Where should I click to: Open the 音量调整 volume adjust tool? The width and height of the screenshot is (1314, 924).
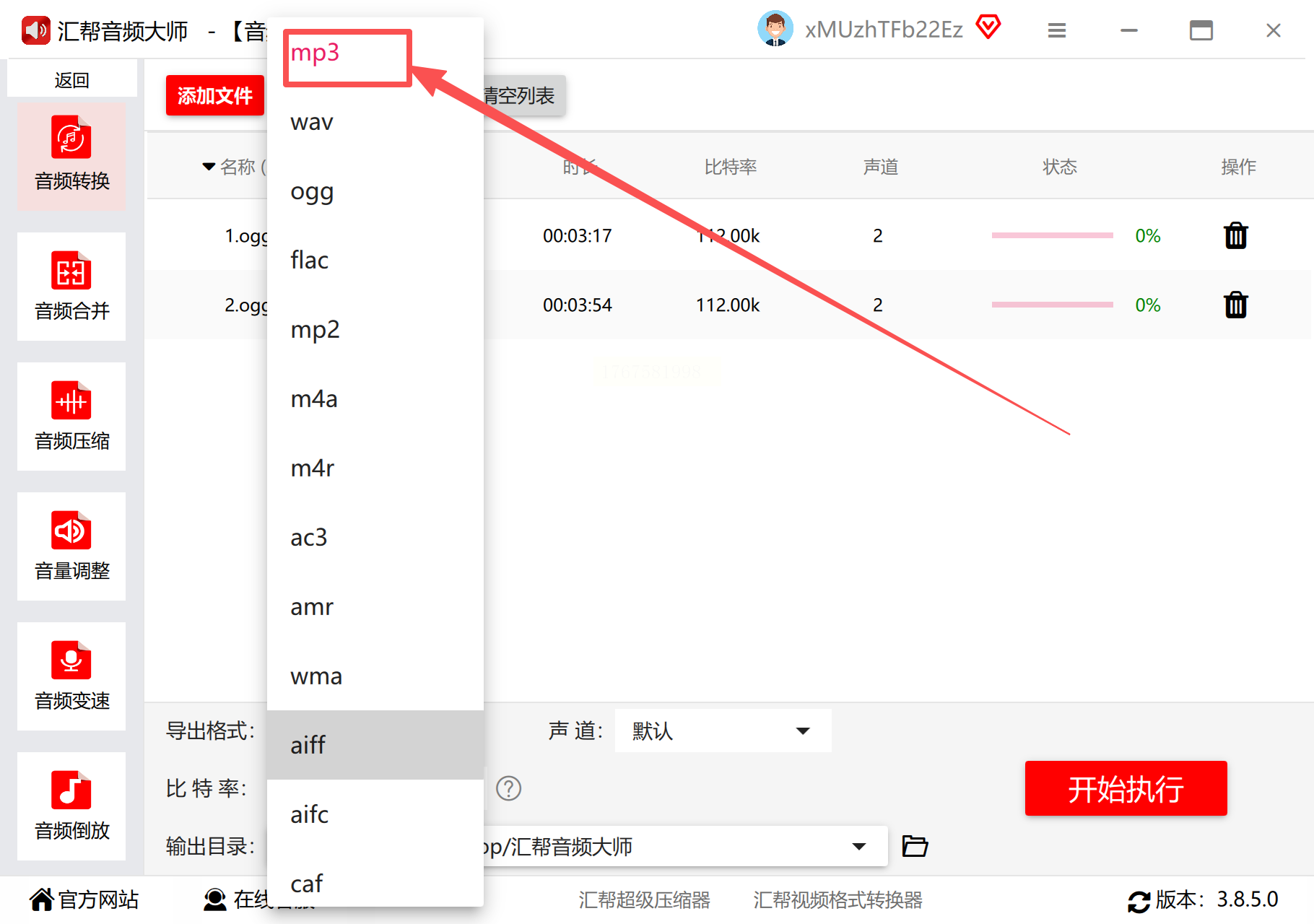coord(71,546)
